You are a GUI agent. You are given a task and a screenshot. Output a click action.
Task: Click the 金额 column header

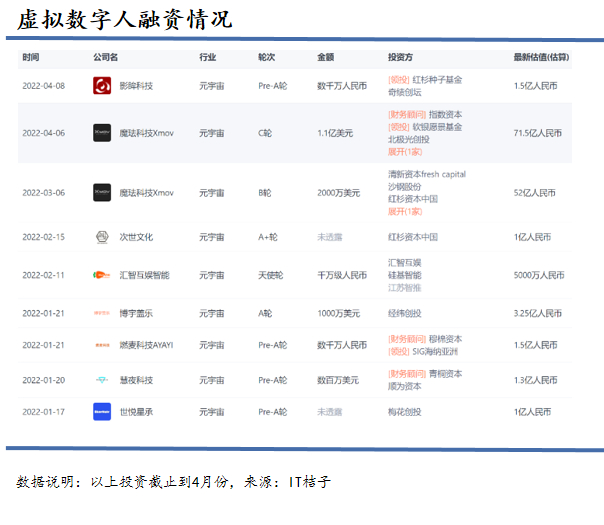coord(325,57)
